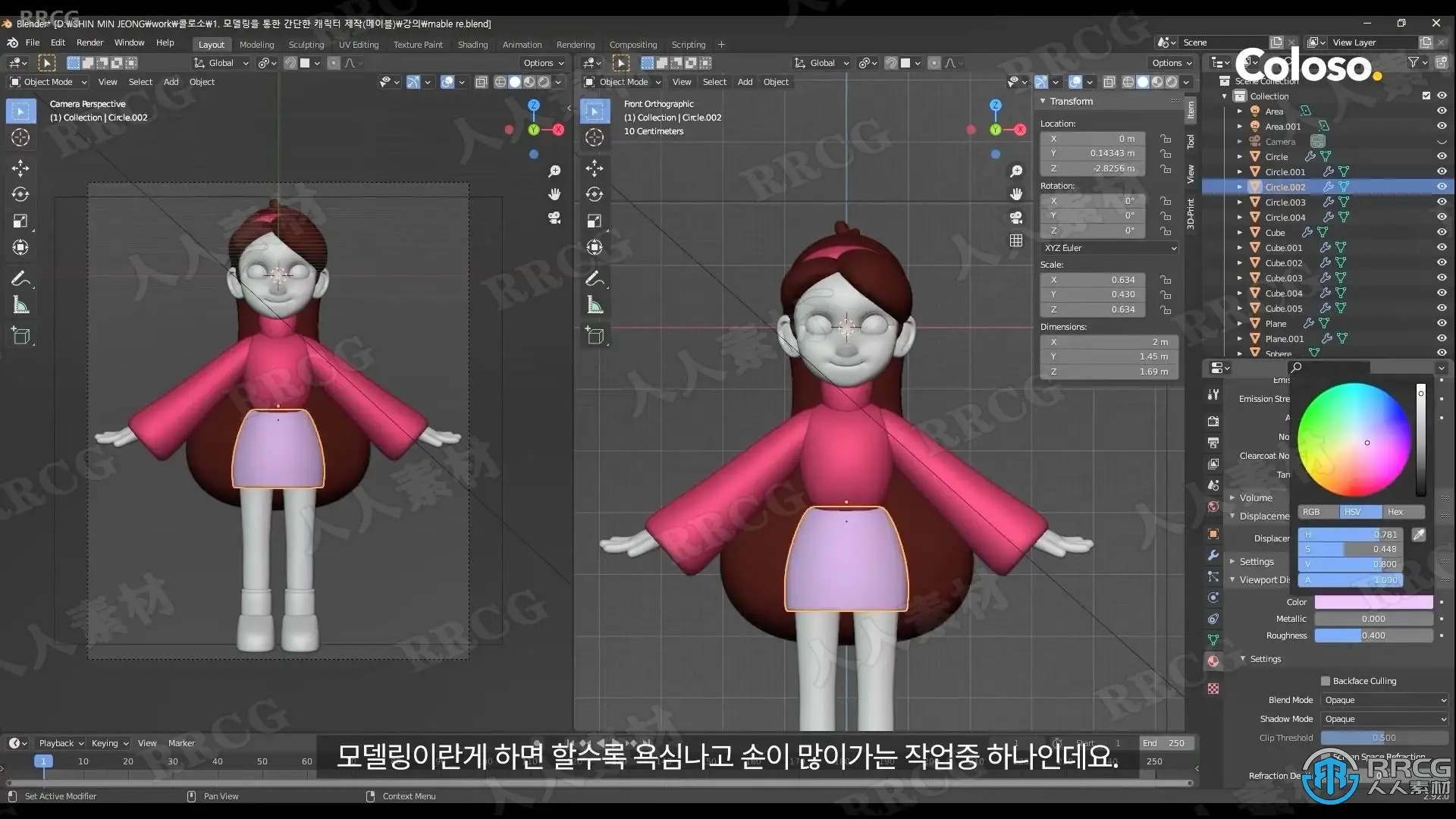Hide Circle.002 with its eye icon
This screenshot has width=1456, height=819.
click(x=1441, y=187)
